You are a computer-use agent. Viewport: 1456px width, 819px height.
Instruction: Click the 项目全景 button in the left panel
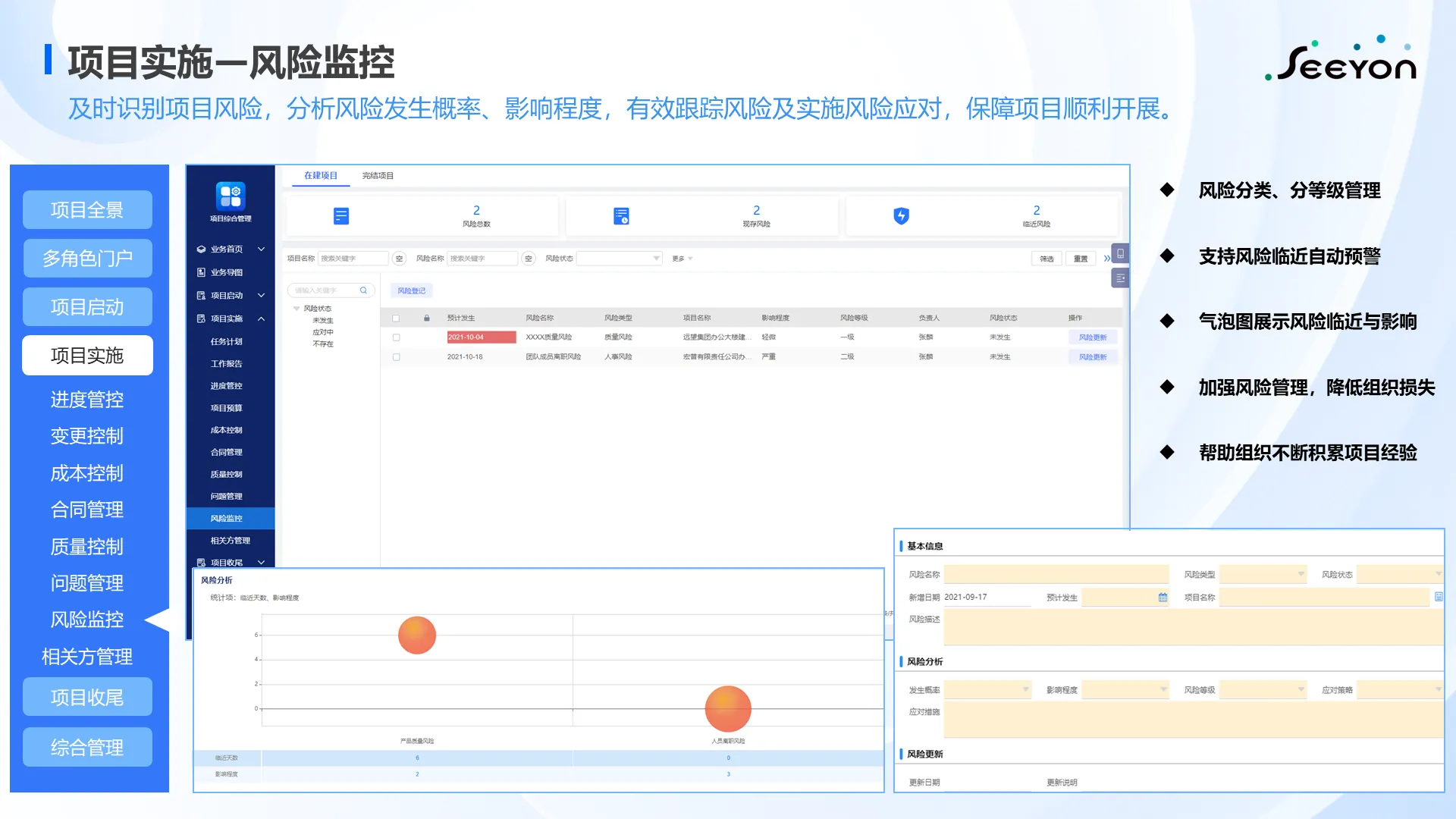click(x=87, y=210)
